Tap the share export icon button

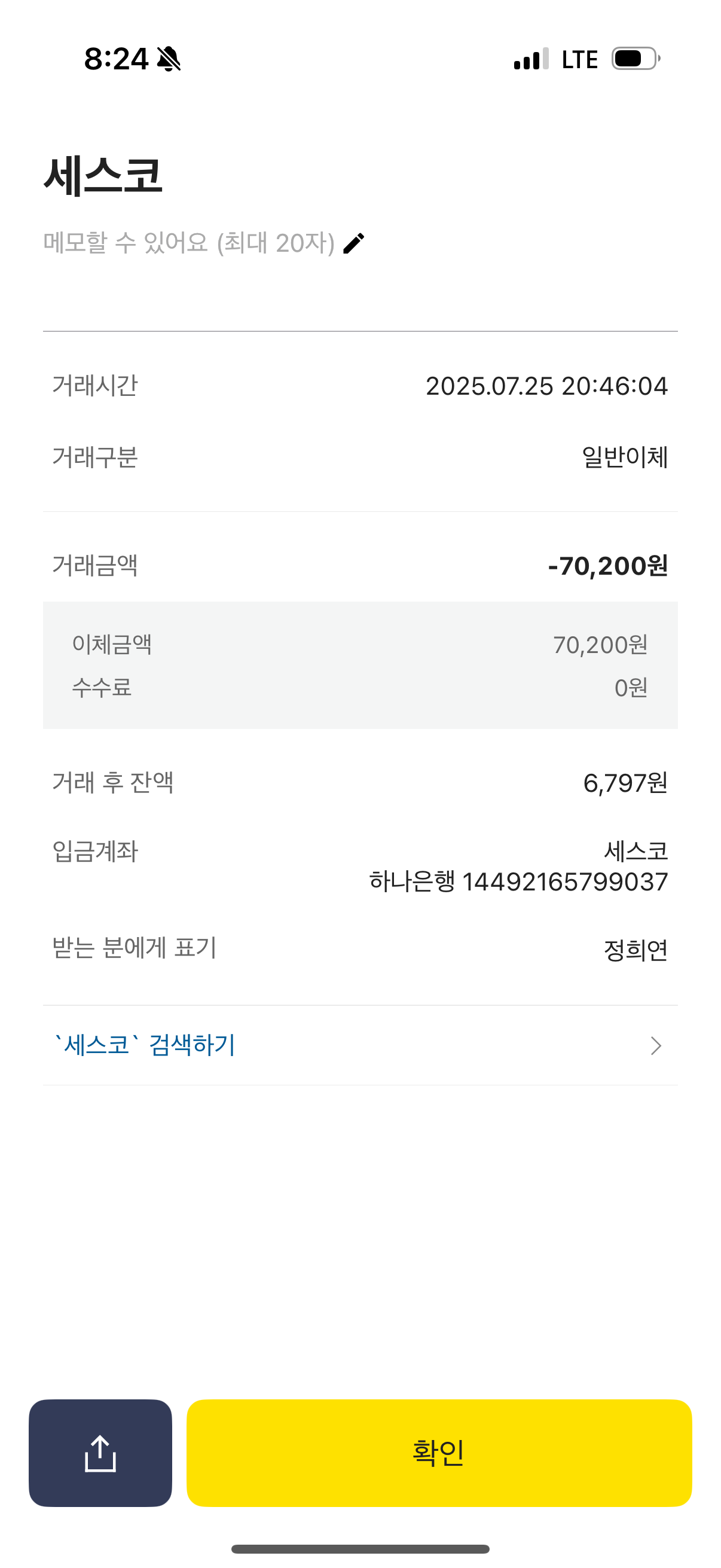(x=100, y=1453)
